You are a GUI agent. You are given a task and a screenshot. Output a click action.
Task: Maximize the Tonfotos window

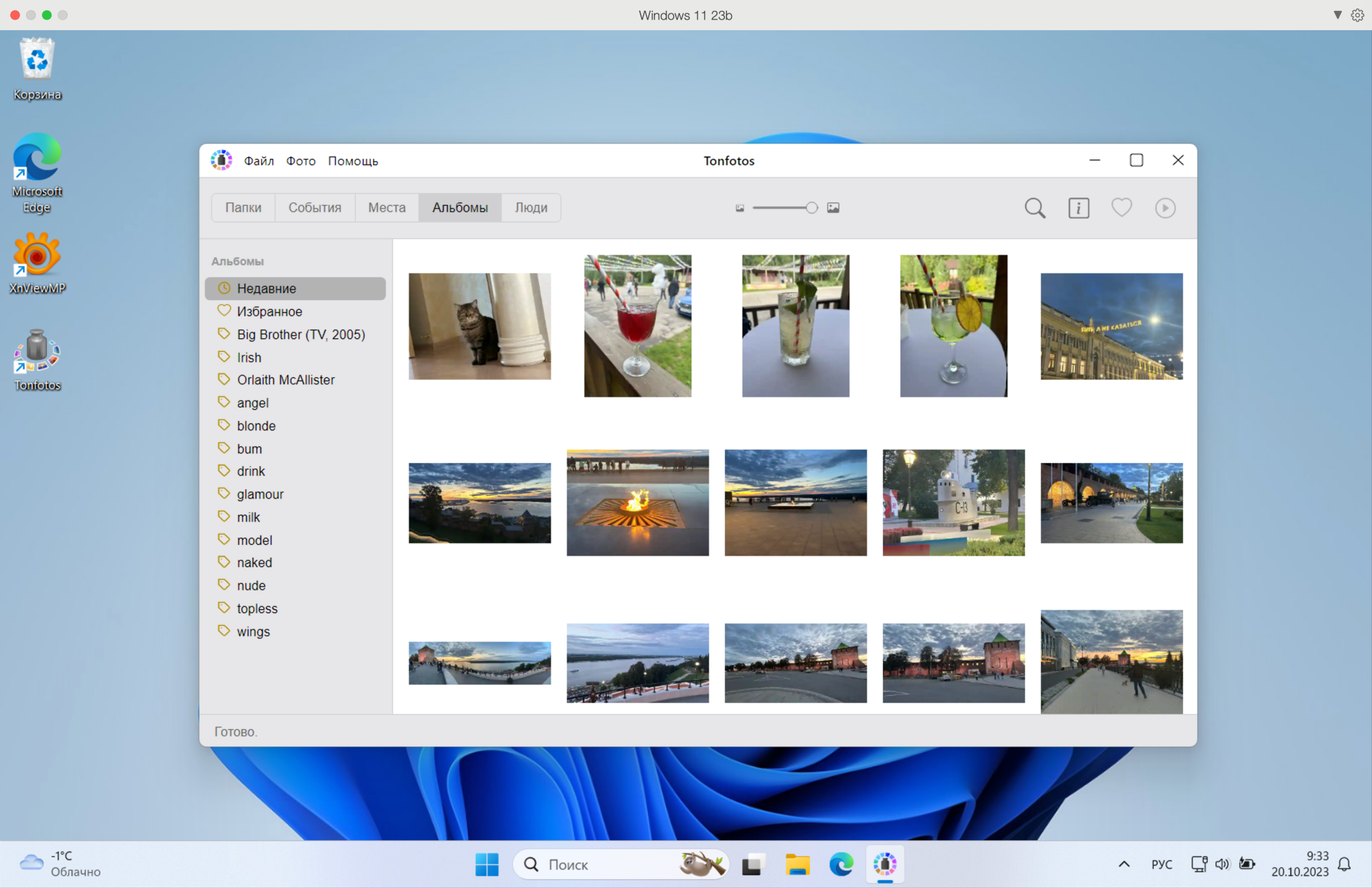tap(1136, 160)
